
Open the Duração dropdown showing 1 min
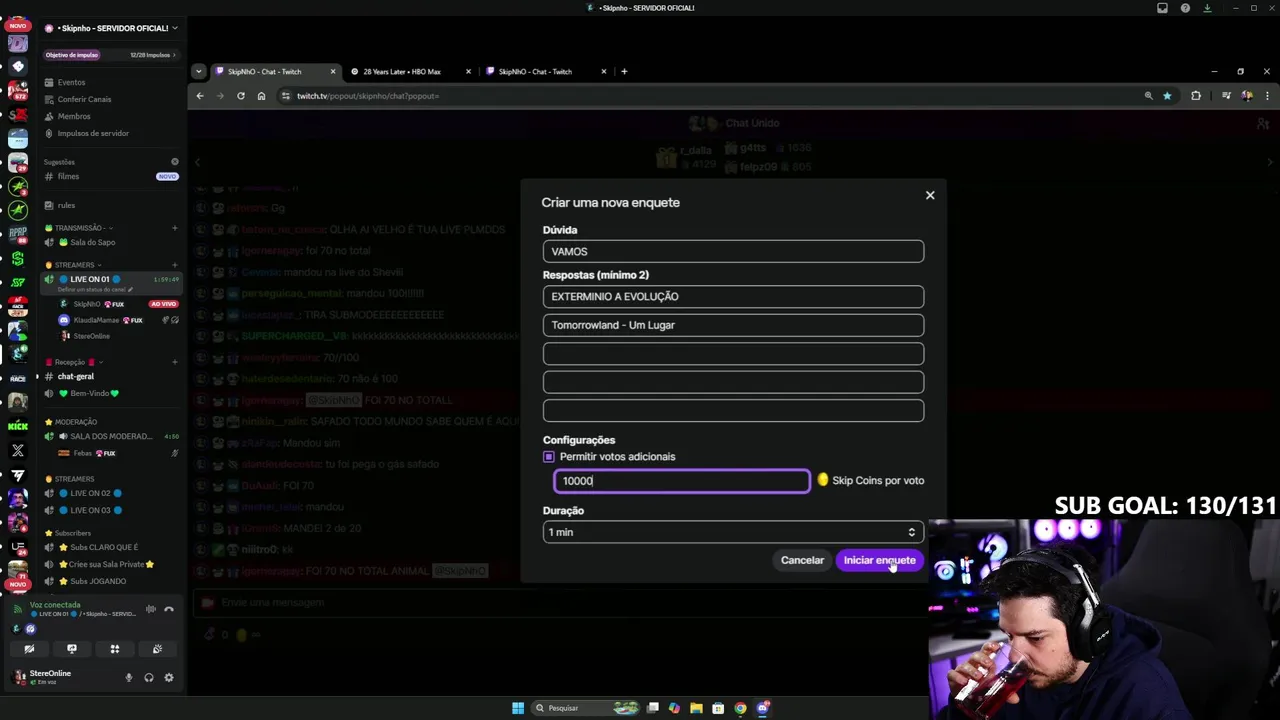[x=733, y=532]
